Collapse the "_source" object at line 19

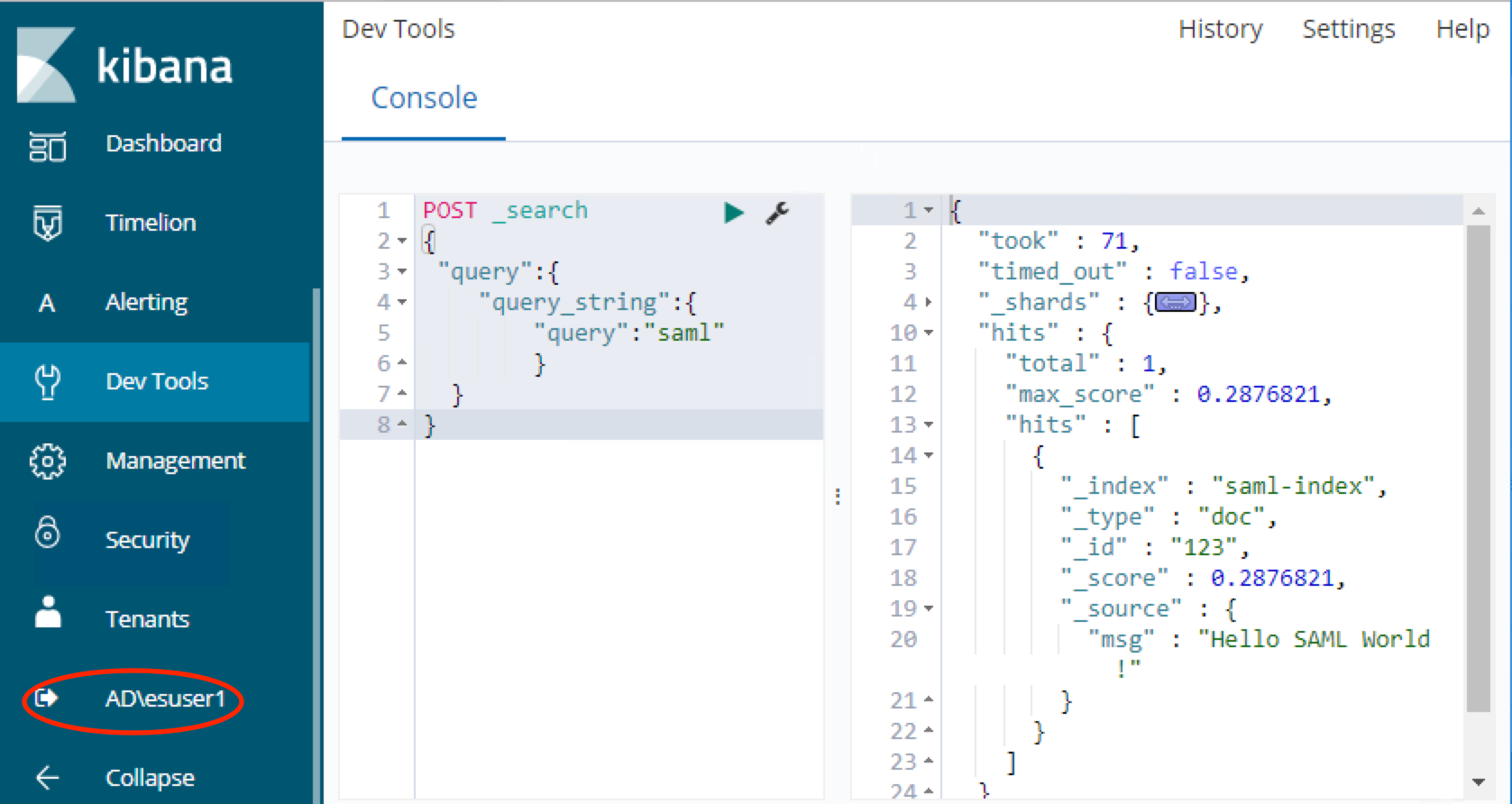pos(929,609)
